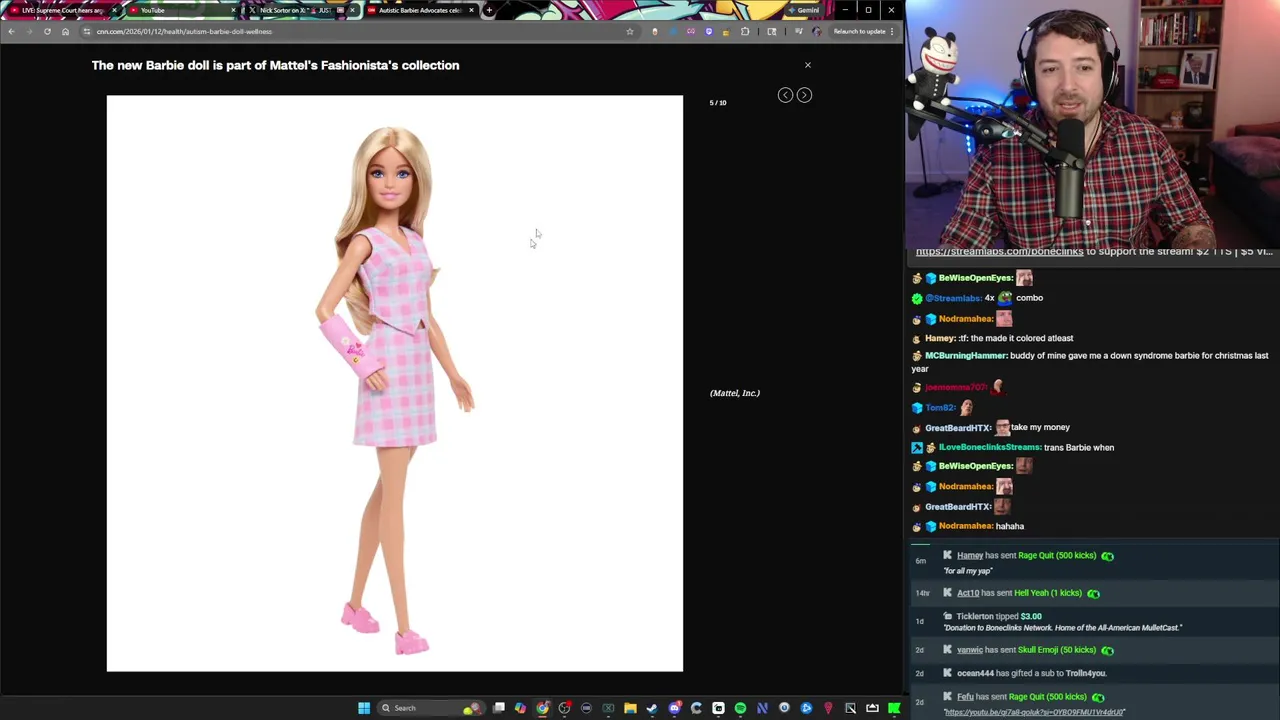Screen dimensions: 1280x720
Task: Click the Act10 name in Hell Yeah alert
Action: 968,593
